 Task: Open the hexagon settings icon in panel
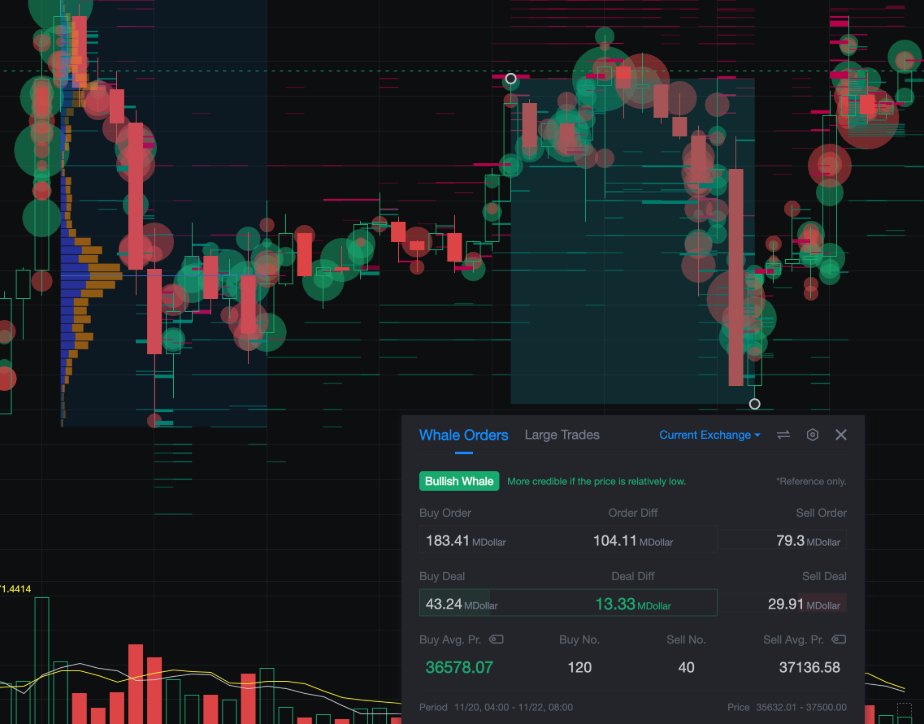812,435
